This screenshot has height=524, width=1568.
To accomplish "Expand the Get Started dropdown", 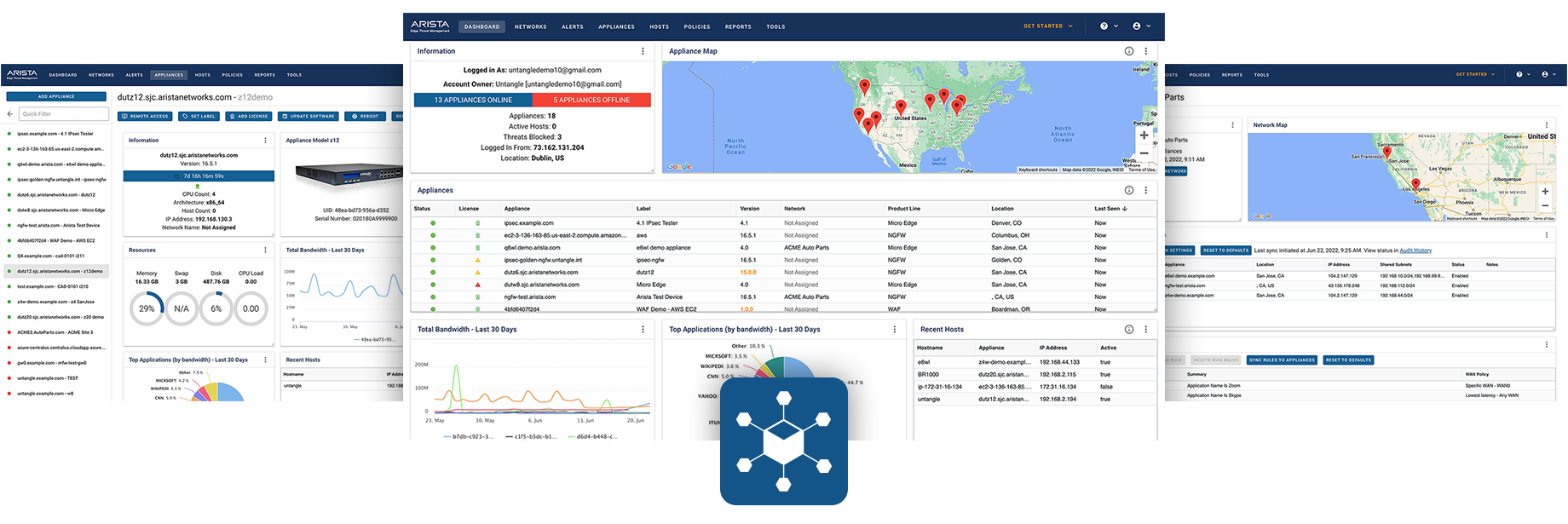I will tap(1048, 26).
